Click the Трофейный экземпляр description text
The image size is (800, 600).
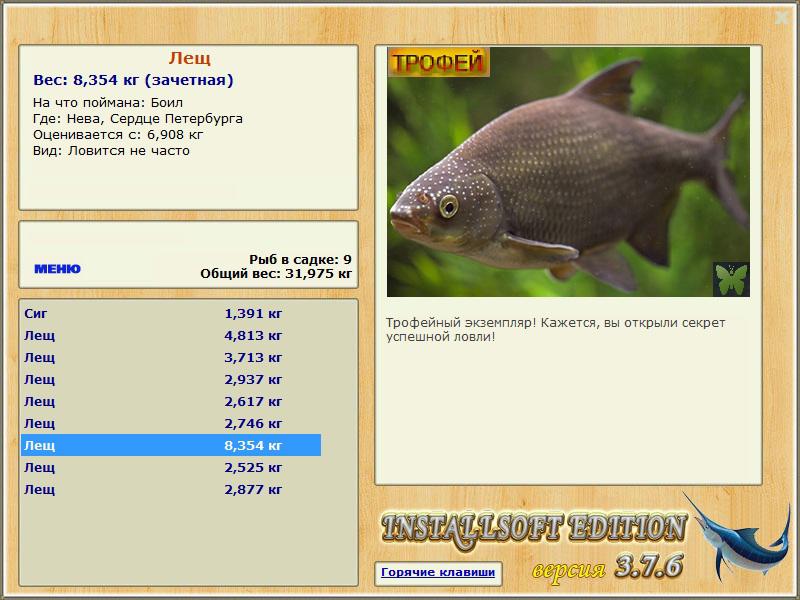point(555,330)
